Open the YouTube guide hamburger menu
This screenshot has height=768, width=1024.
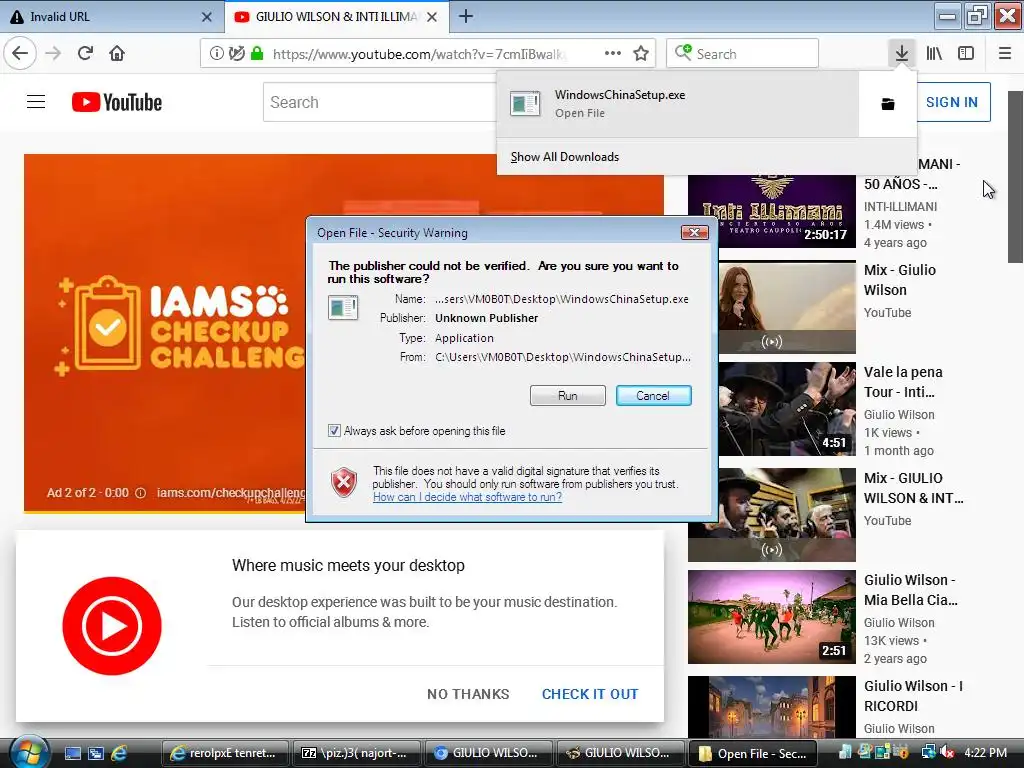pyautogui.click(x=36, y=102)
